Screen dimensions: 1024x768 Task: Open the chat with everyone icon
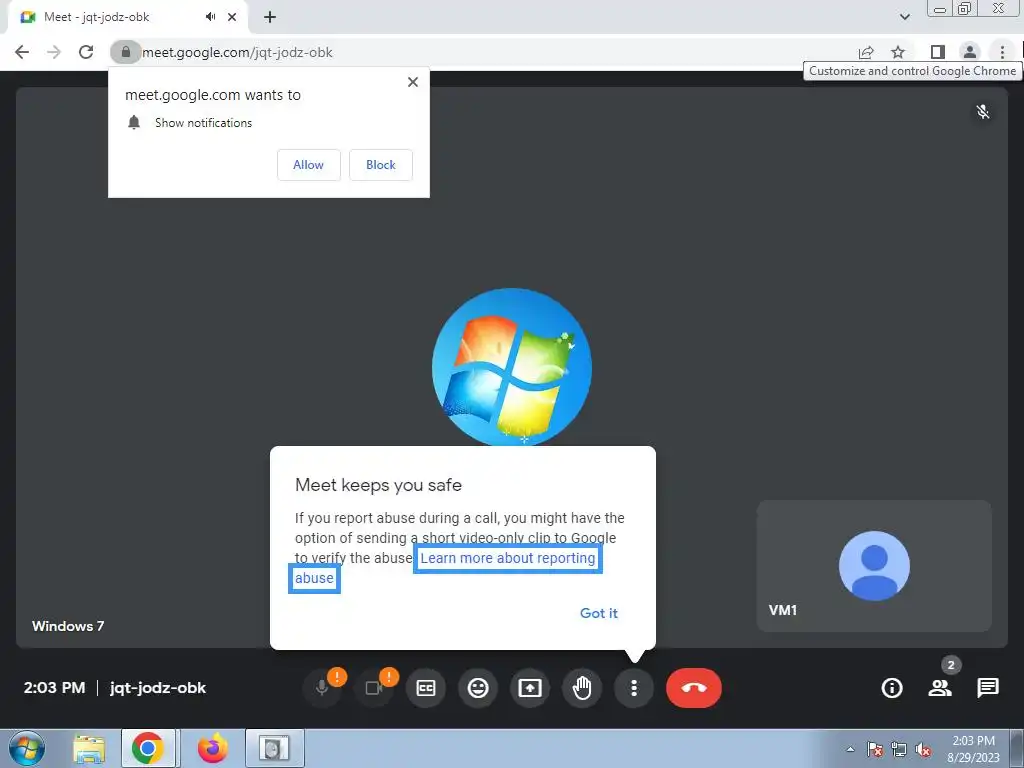(x=987, y=688)
